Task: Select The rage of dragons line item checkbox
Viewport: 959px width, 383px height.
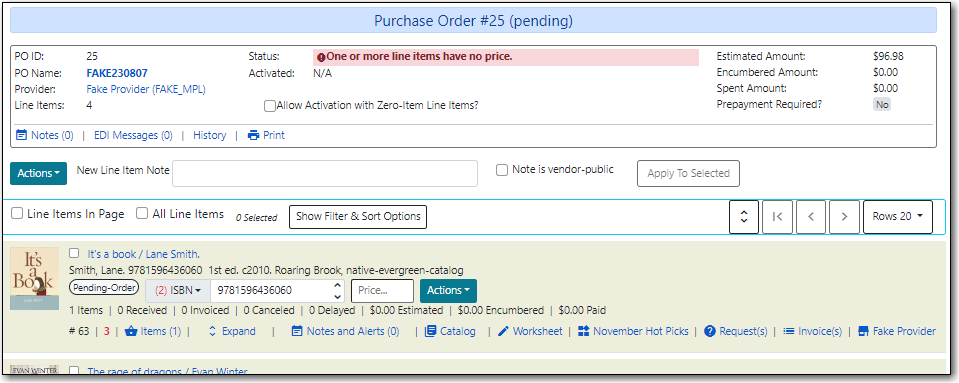Action: tap(74, 370)
